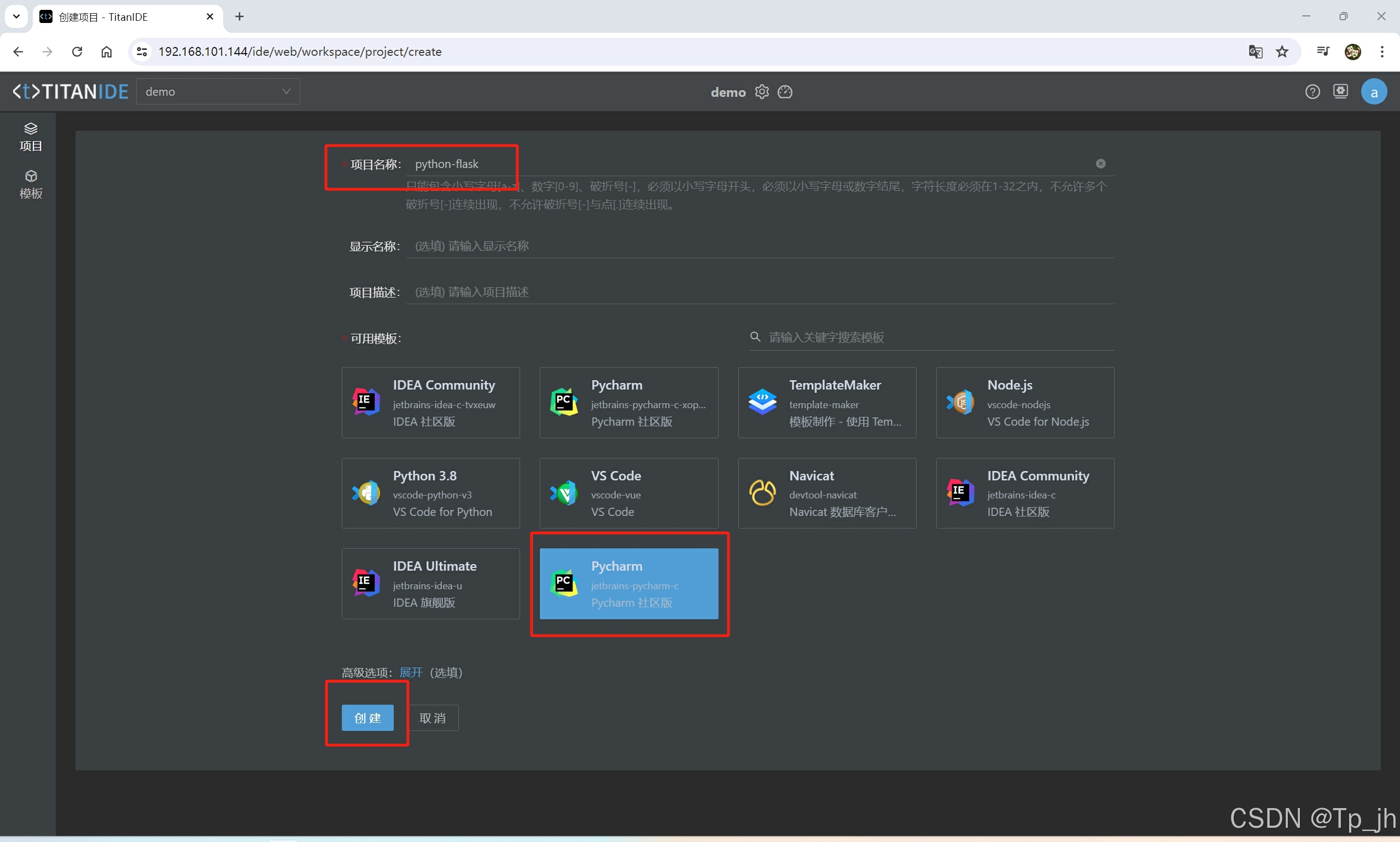Click the TitanIDE logo
The height and width of the screenshot is (842, 1400).
coord(71,91)
